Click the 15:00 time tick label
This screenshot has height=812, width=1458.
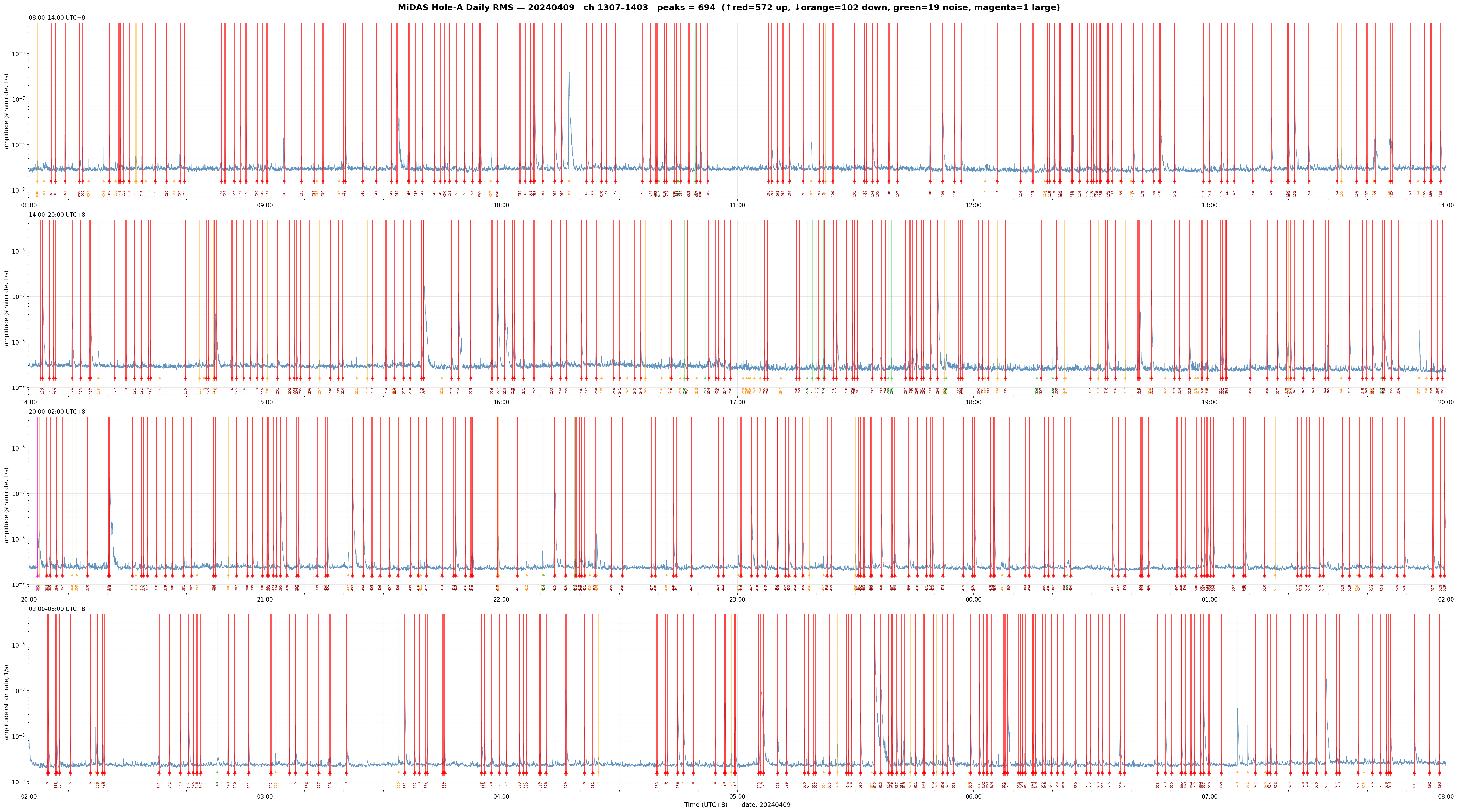tap(265, 402)
